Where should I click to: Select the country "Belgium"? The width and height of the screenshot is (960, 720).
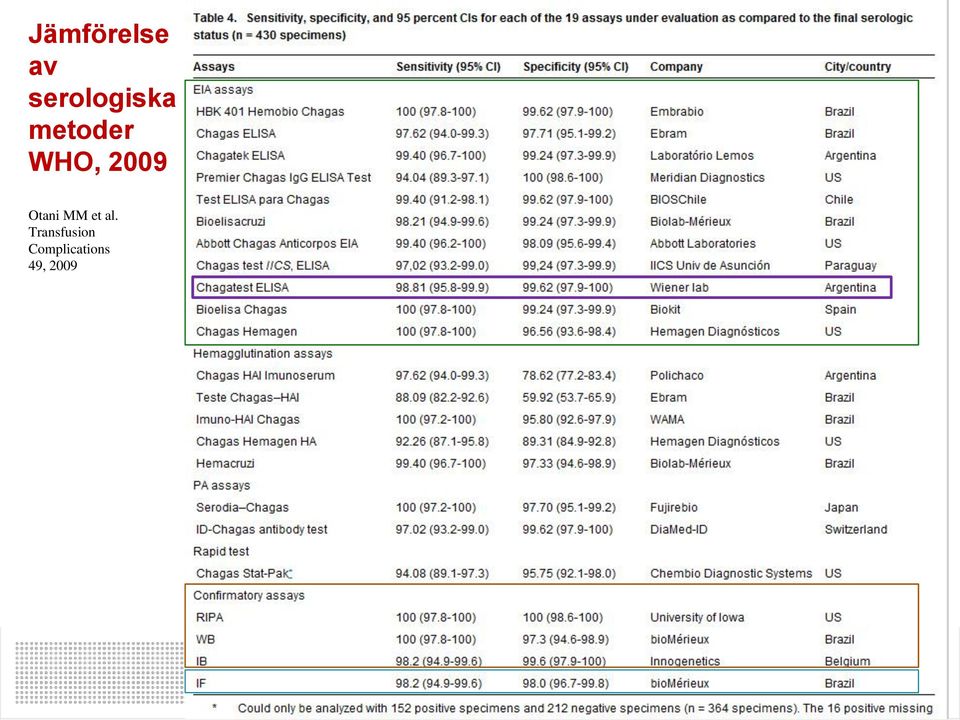point(847,662)
